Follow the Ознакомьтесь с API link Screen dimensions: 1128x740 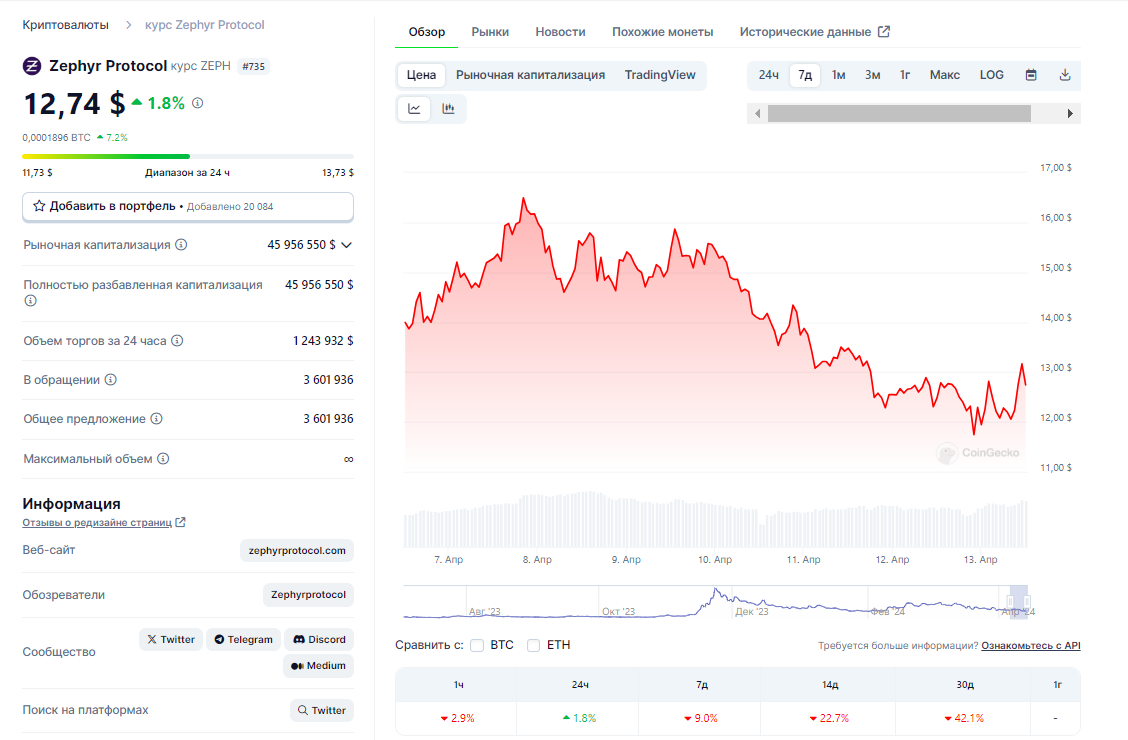click(x=1031, y=645)
